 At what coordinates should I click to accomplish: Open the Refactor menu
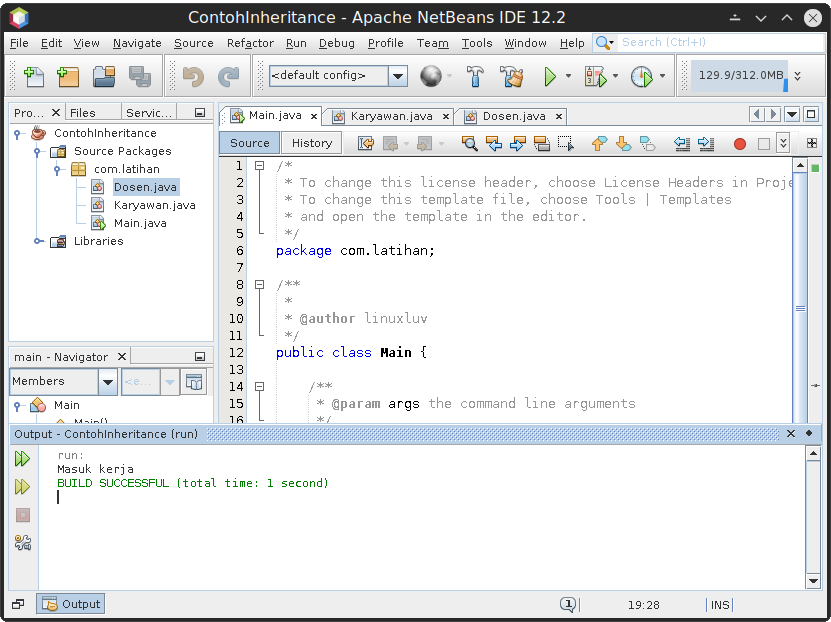[x=249, y=43]
